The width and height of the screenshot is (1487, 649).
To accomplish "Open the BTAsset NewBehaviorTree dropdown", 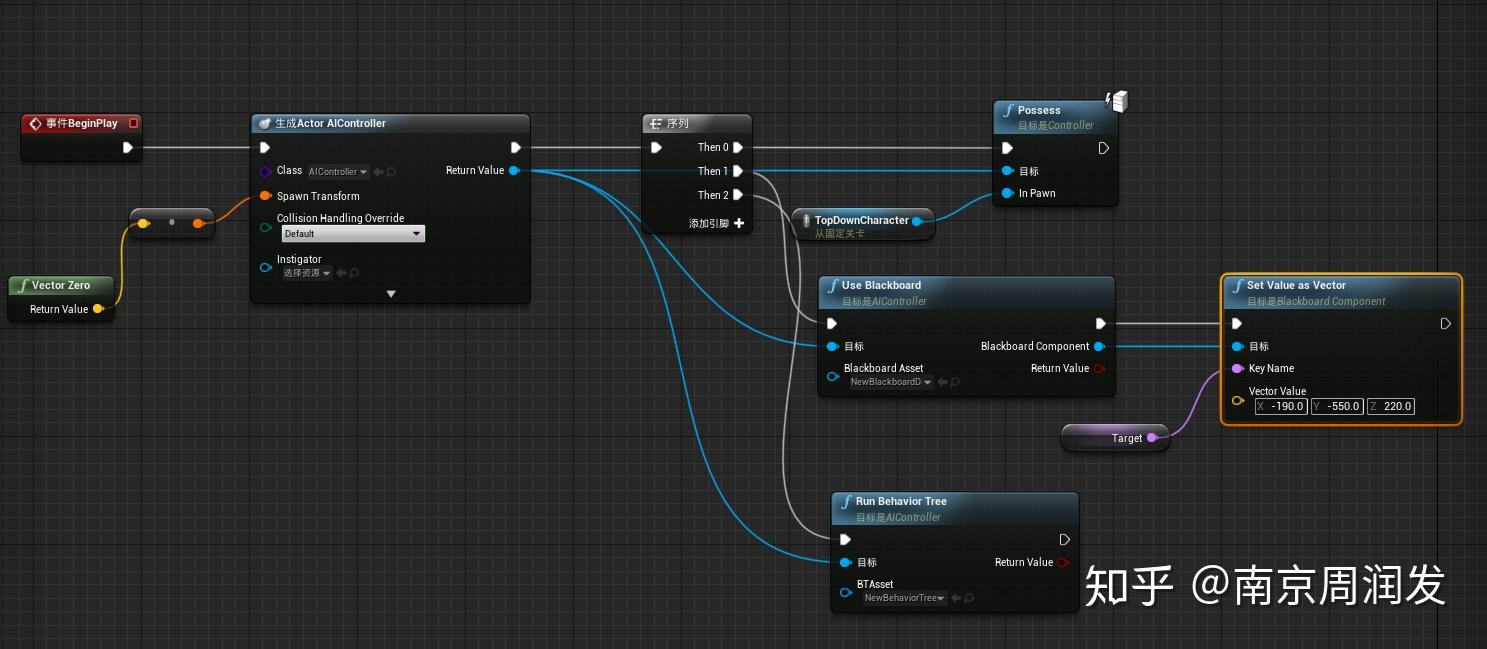I will tap(903, 598).
